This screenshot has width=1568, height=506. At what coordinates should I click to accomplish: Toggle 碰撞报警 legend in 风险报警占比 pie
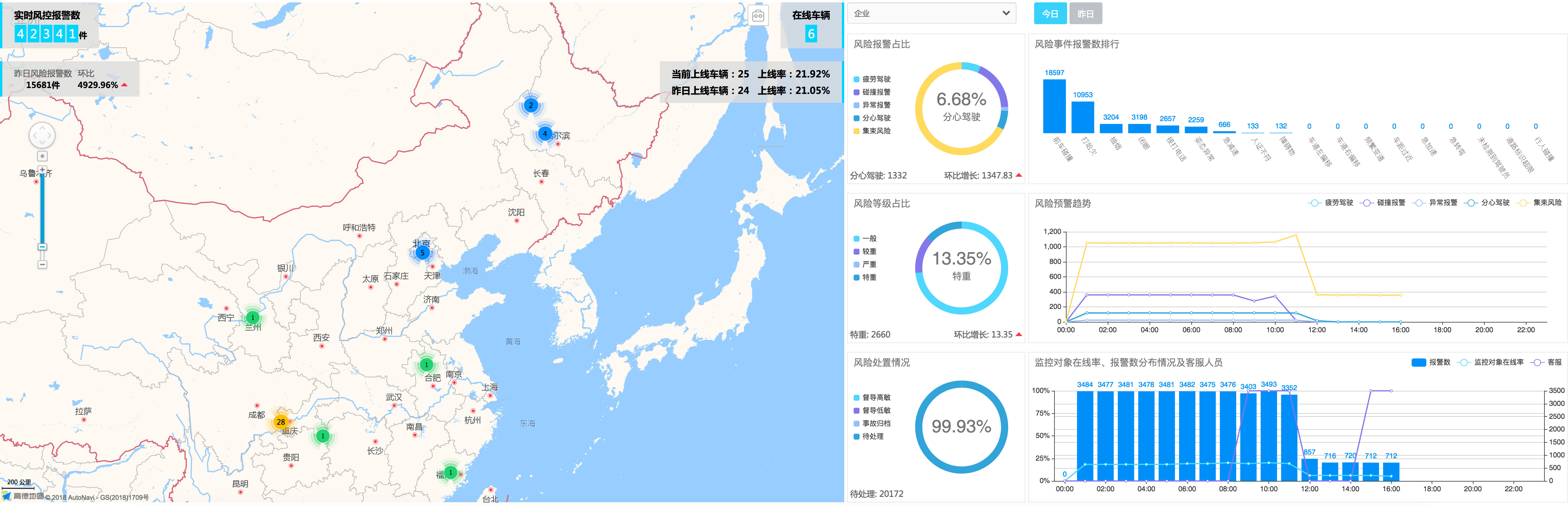coord(872,92)
